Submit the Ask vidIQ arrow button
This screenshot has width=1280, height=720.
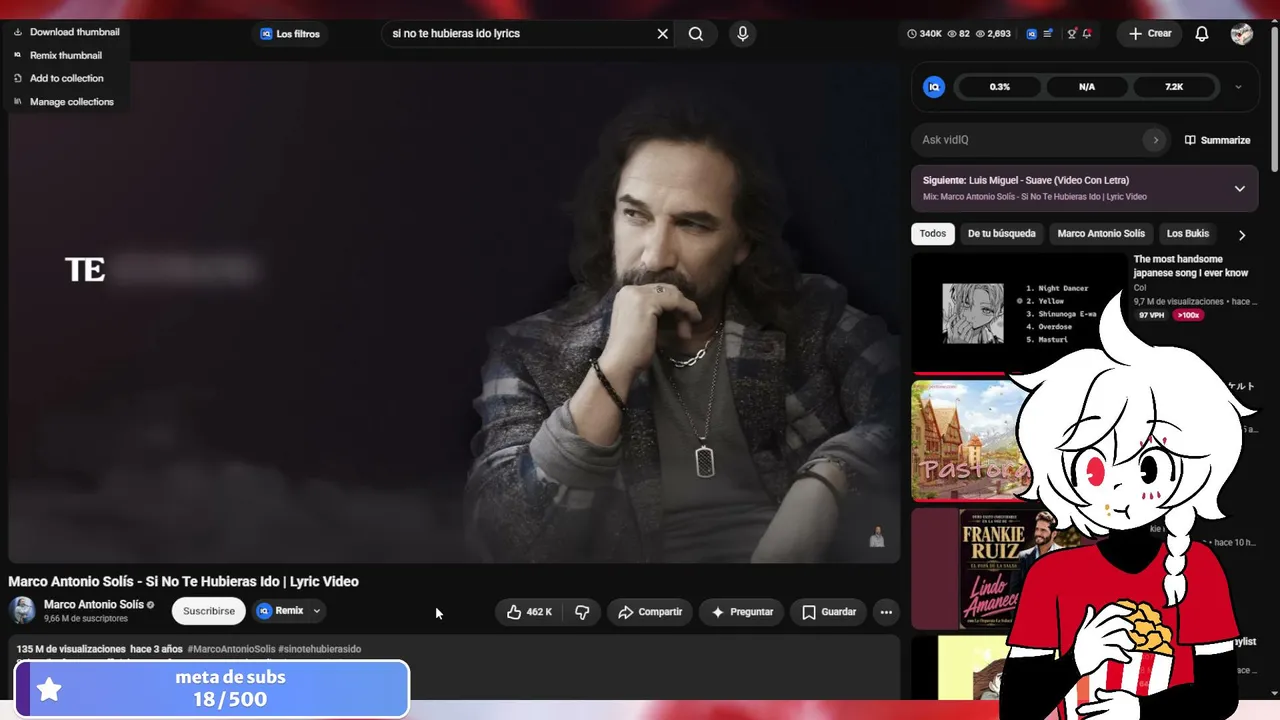coord(1155,140)
